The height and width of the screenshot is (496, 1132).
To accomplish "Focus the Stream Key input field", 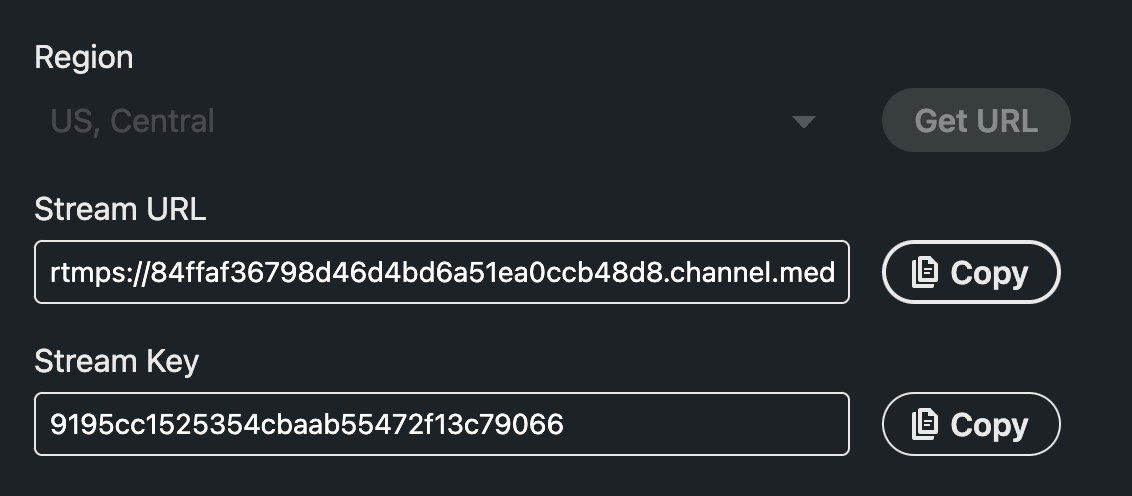I will click(442, 424).
